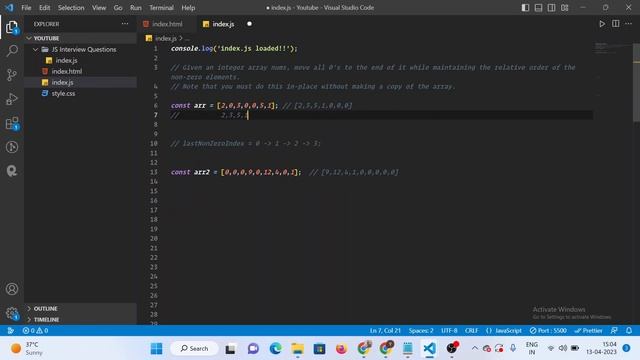
Task: Expand the OUTLINE section
Action: click(80, 309)
